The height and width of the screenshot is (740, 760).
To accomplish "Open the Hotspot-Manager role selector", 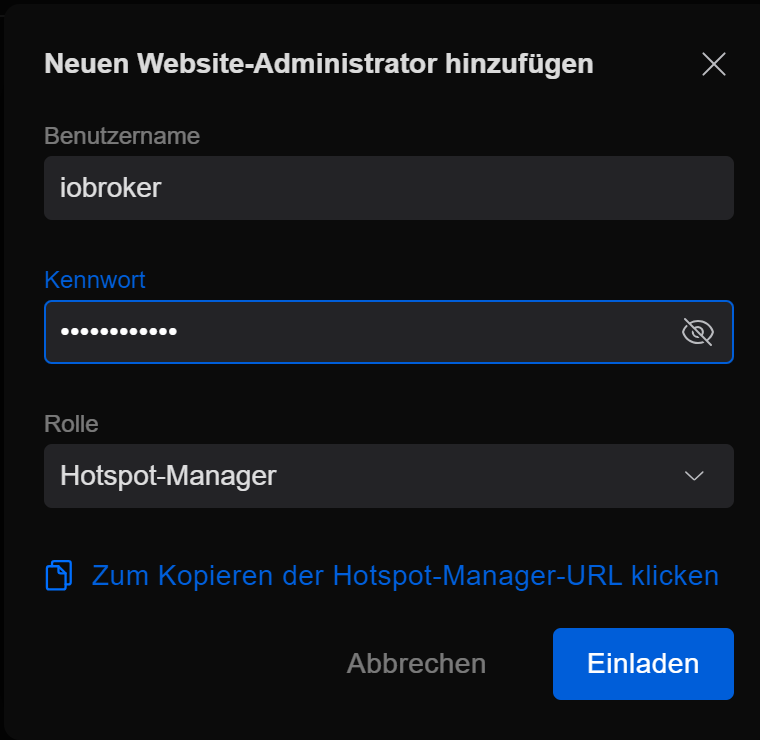I will (388, 476).
